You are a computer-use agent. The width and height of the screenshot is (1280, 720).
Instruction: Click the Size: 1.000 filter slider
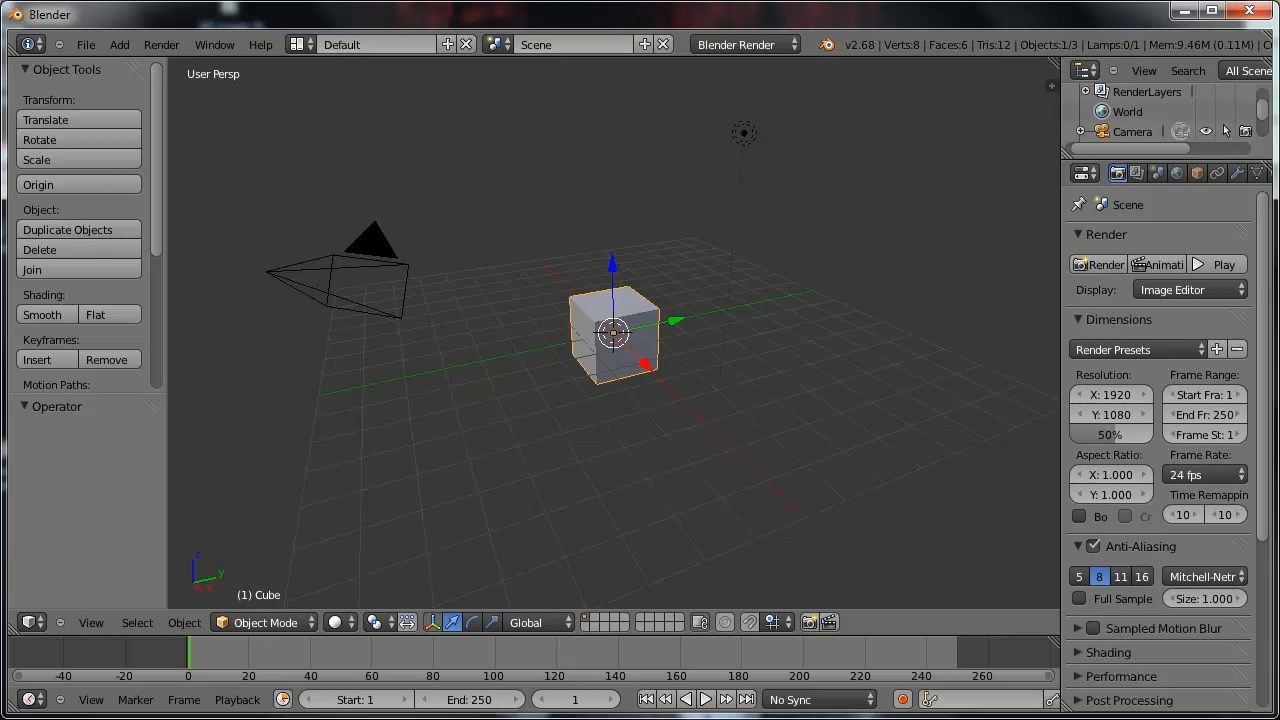pos(1205,598)
